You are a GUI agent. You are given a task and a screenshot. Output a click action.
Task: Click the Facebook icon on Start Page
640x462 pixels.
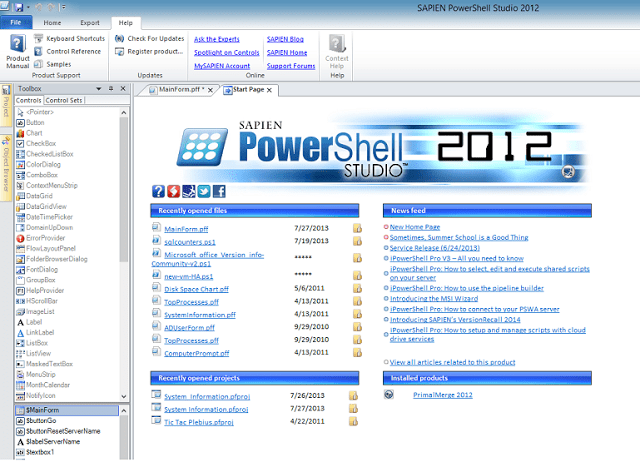(x=219, y=191)
